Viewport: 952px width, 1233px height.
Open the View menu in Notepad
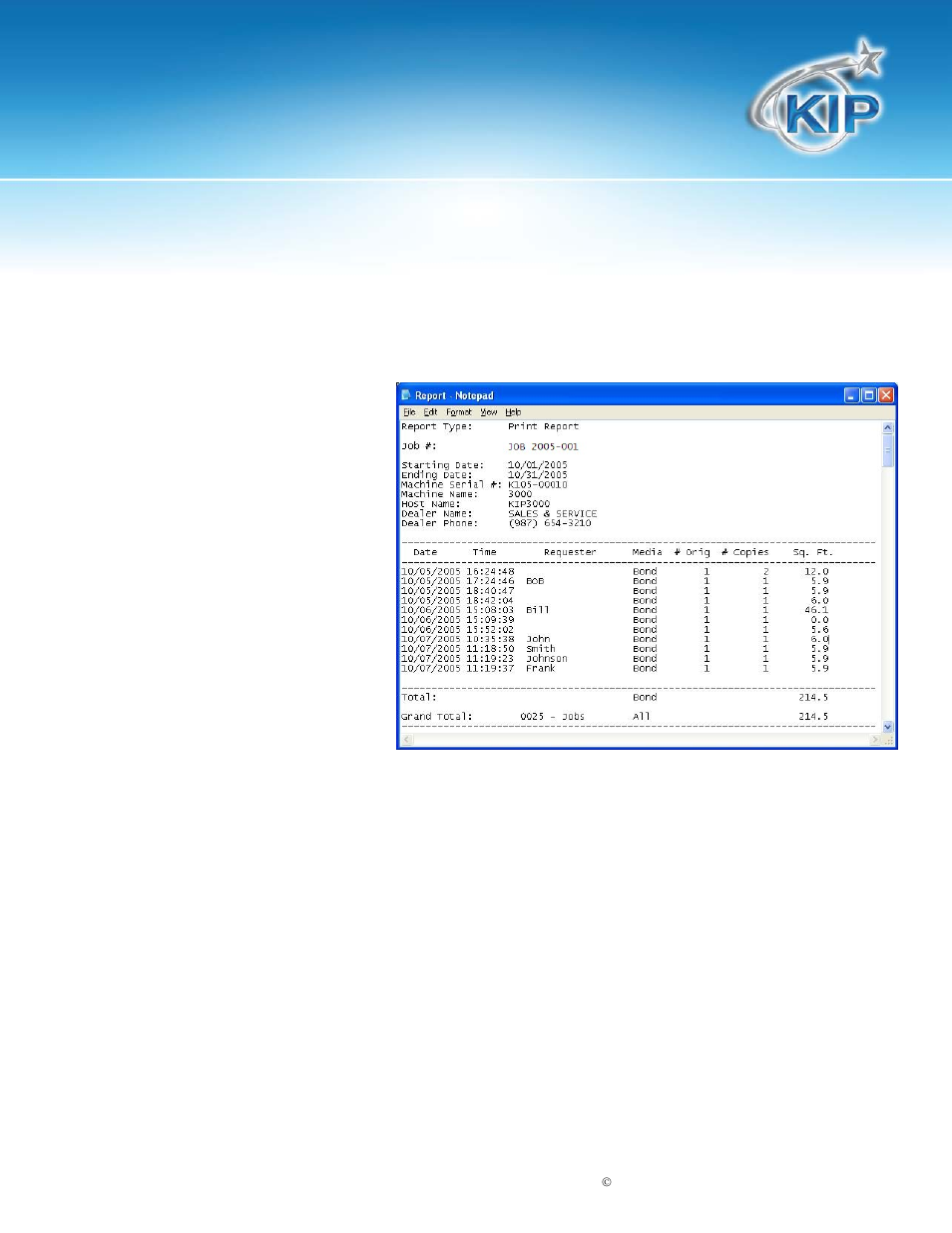point(489,412)
